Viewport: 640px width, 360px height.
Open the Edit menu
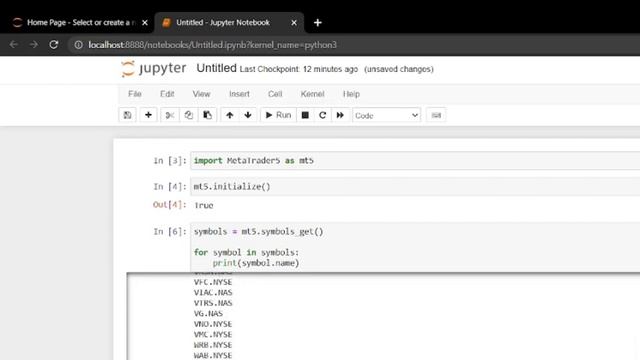(167, 94)
